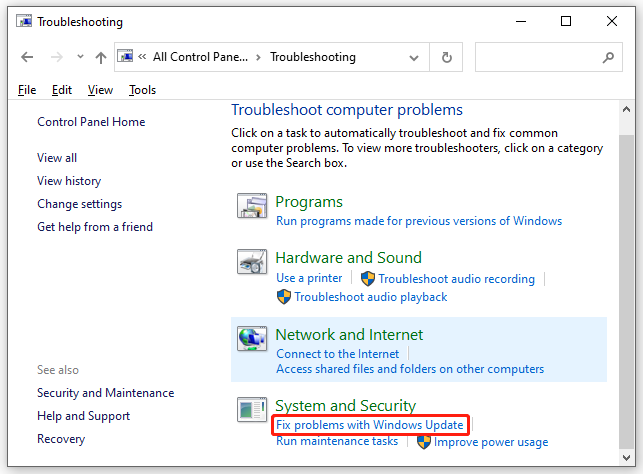This screenshot has width=643, height=474.
Task: Select All Control Panel breadcrumb
Action: 200,57
